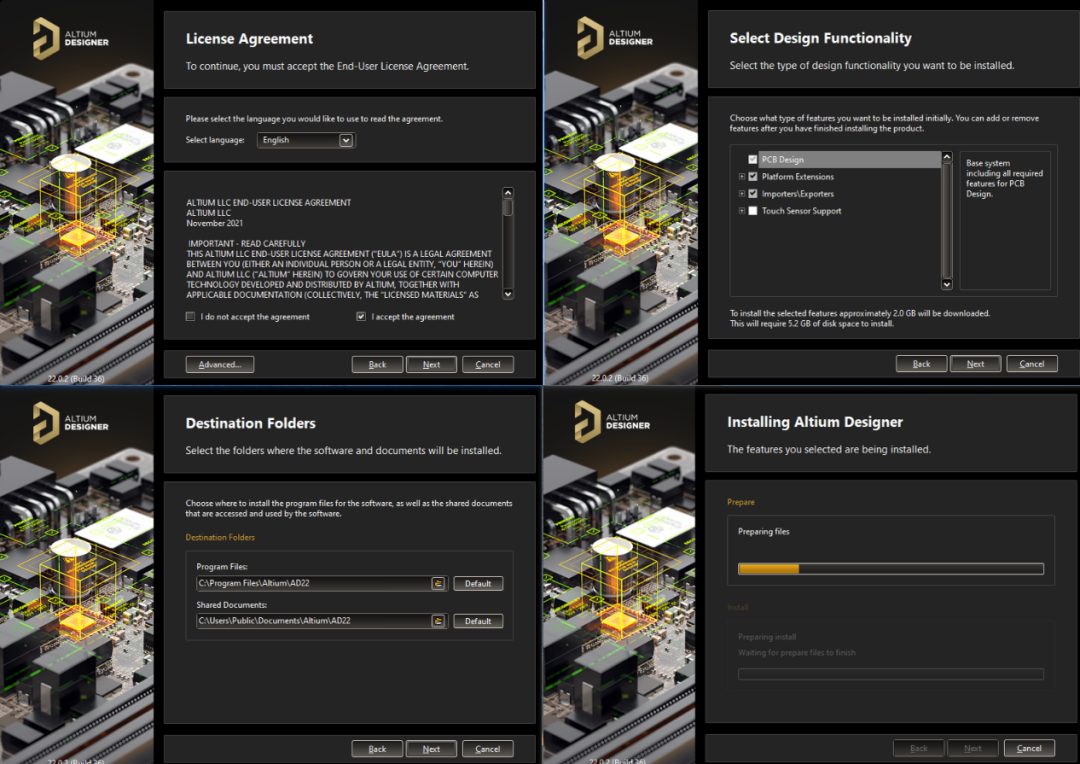Click the feature list scroll-up arrow

pyautogui.click(x=947, y=157)
